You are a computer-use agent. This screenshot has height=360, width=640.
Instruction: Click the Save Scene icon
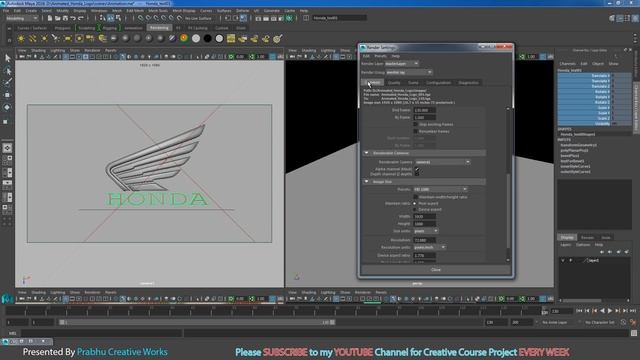tap(65, 18)
